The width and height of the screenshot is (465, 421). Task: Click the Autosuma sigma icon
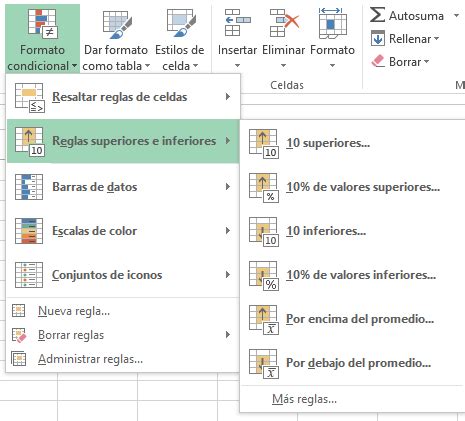tap(377, 15)
